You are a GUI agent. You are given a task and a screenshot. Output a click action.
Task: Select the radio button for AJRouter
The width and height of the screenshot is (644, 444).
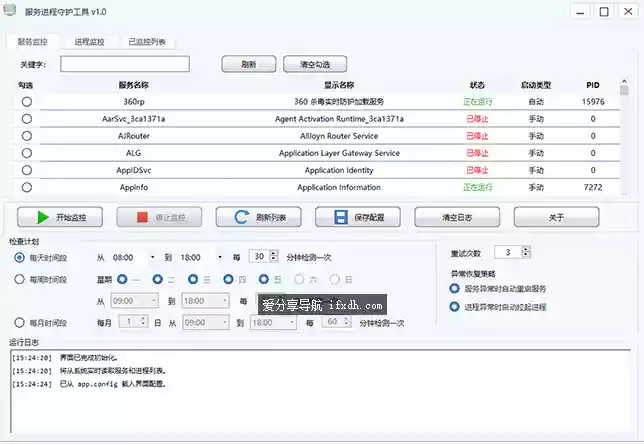pyautogui.click(x=27, y=136)
